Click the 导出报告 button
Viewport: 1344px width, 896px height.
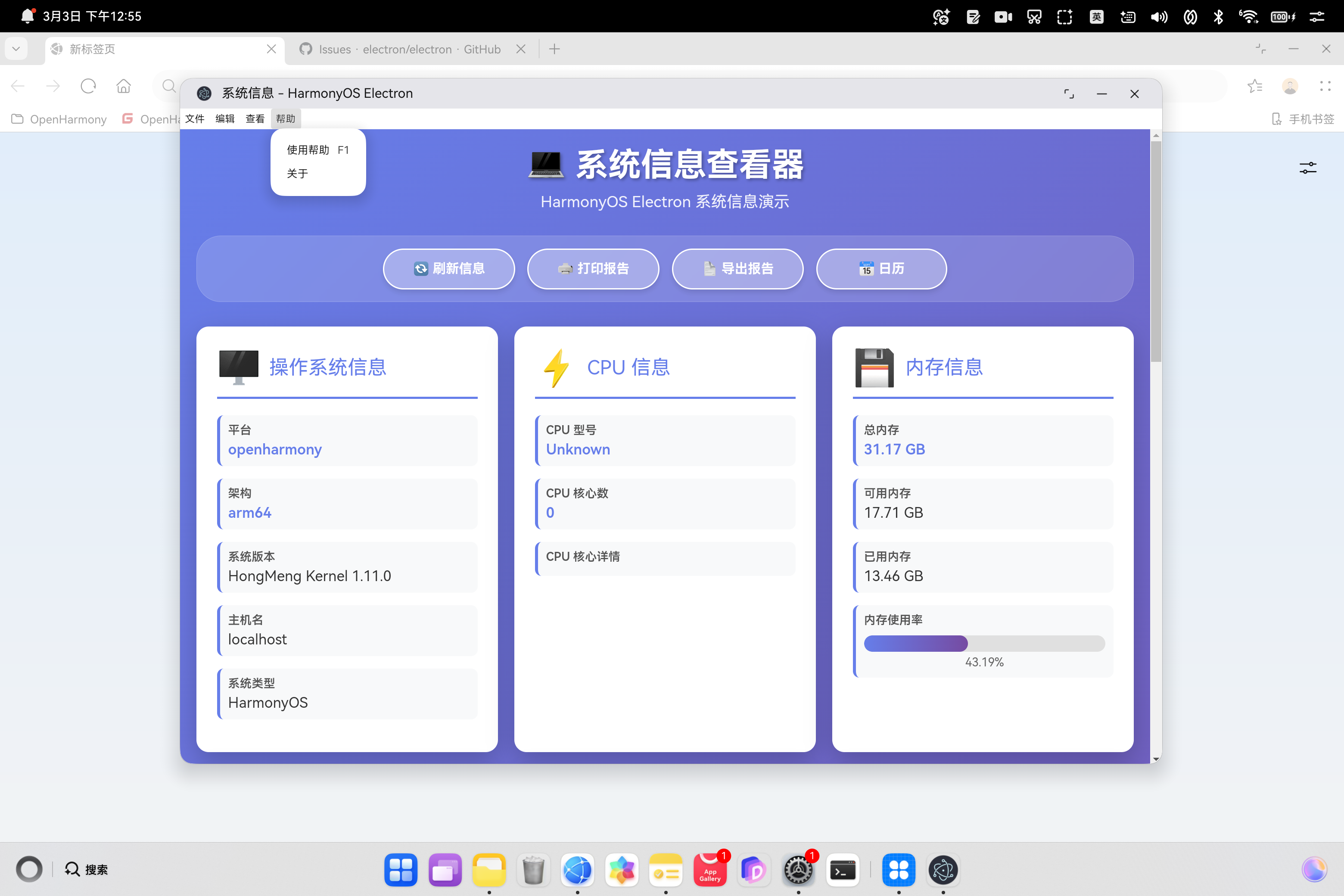point(738,268)
